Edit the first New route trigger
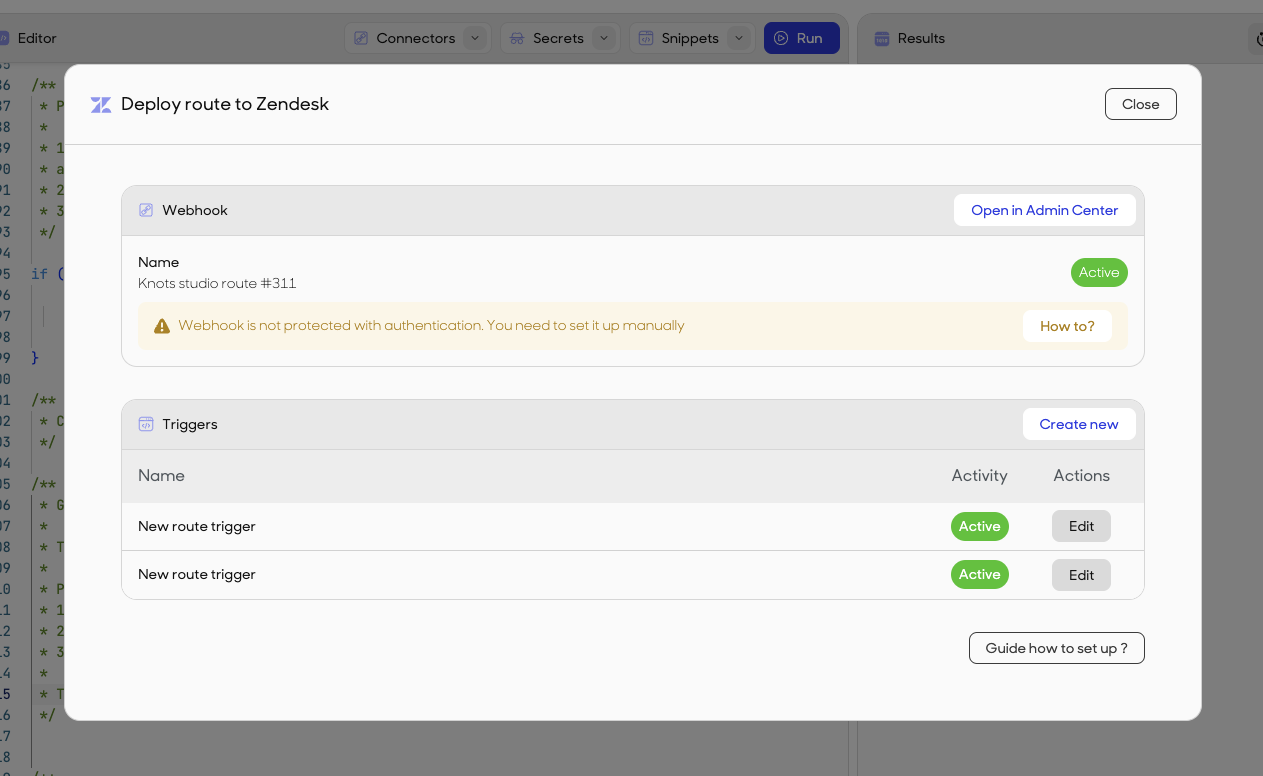Viewport: 1263px width, 776px height. [1081, 526]
